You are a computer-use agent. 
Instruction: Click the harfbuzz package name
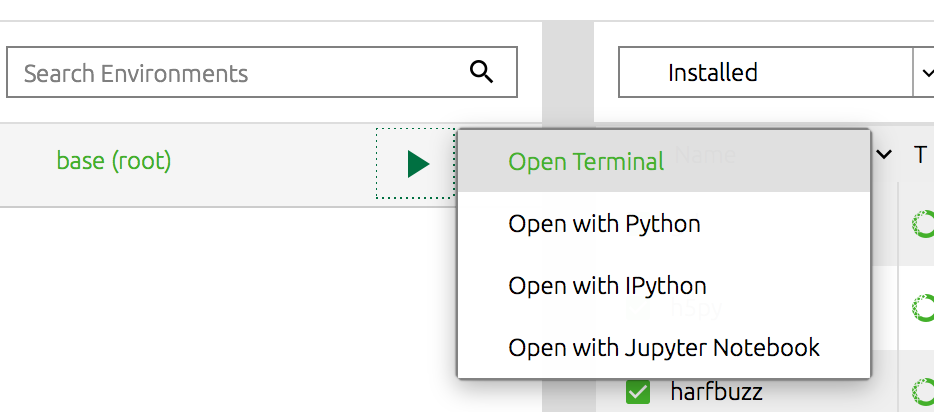click(x=716, y=391)
